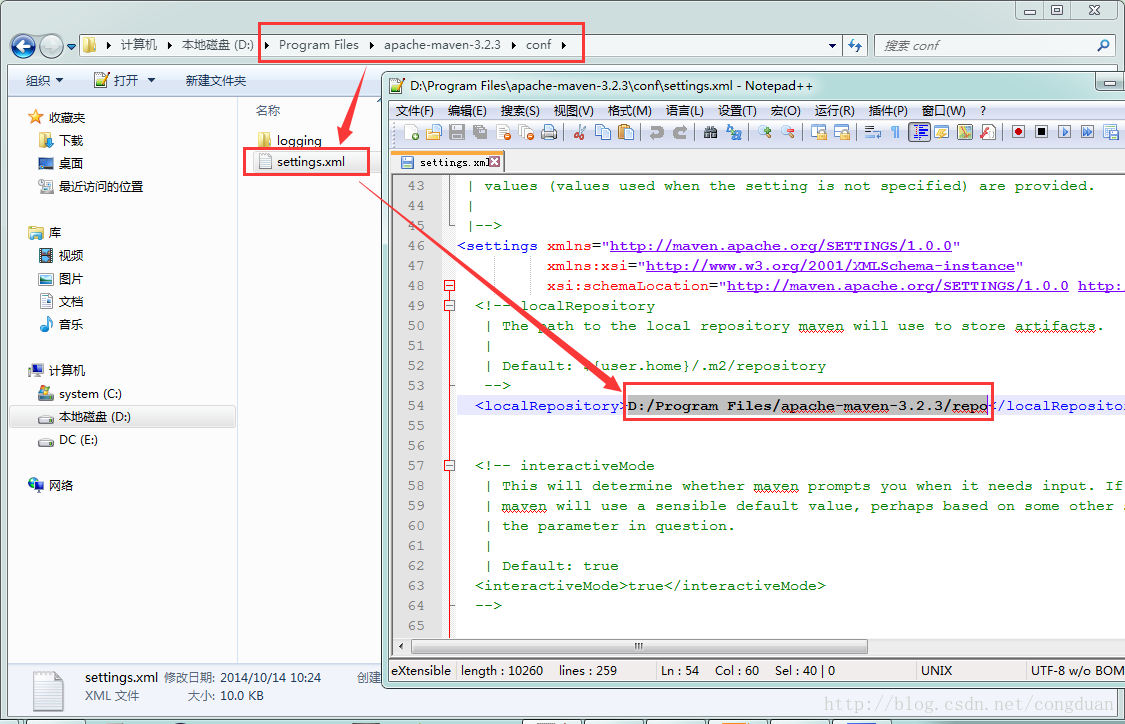This screenshot has height=724, width=1125.
Task: Open the 文件(F) menu
Action: tap(415, 111)
